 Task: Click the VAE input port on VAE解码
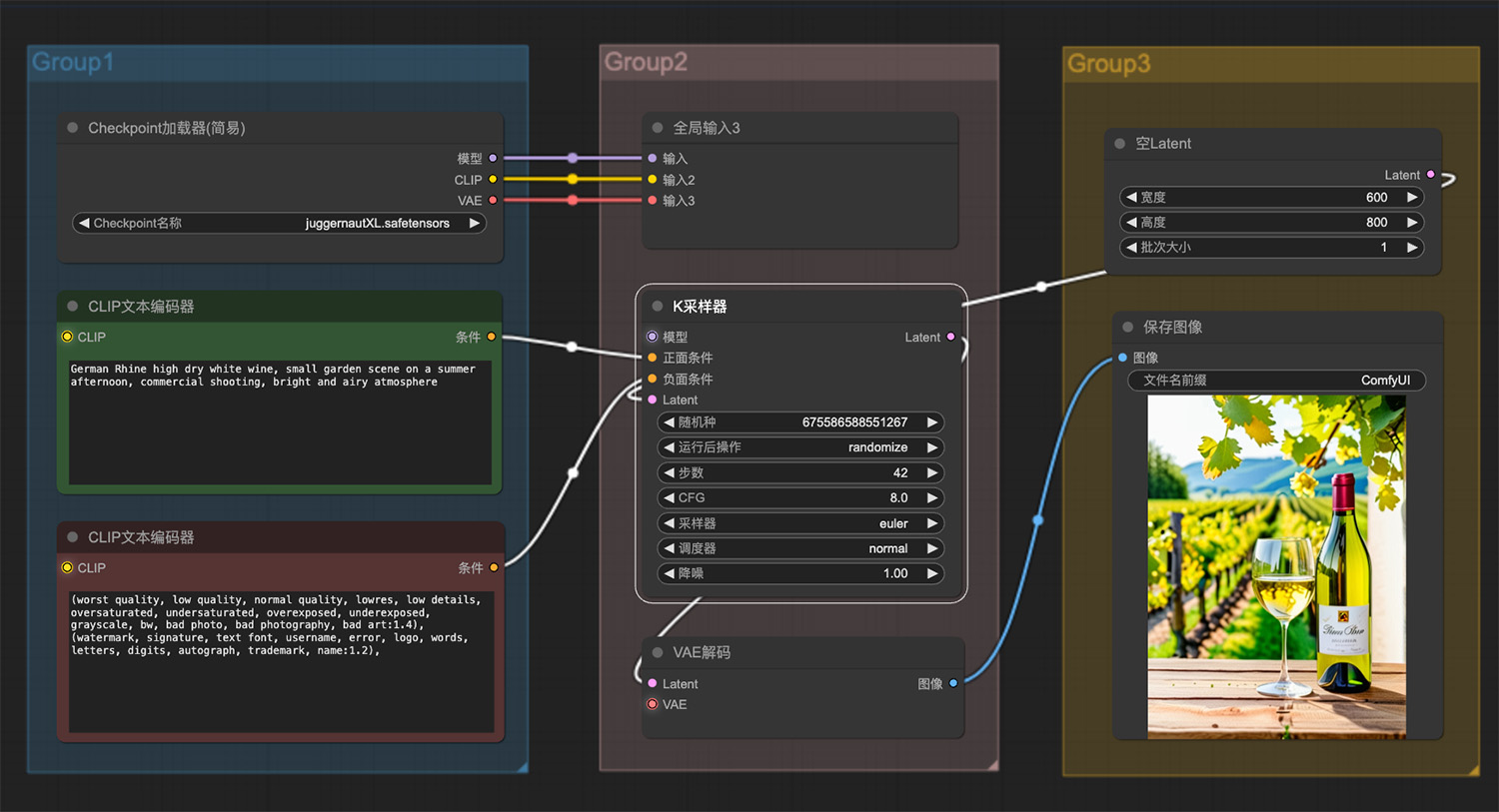(x=653, y=704)
